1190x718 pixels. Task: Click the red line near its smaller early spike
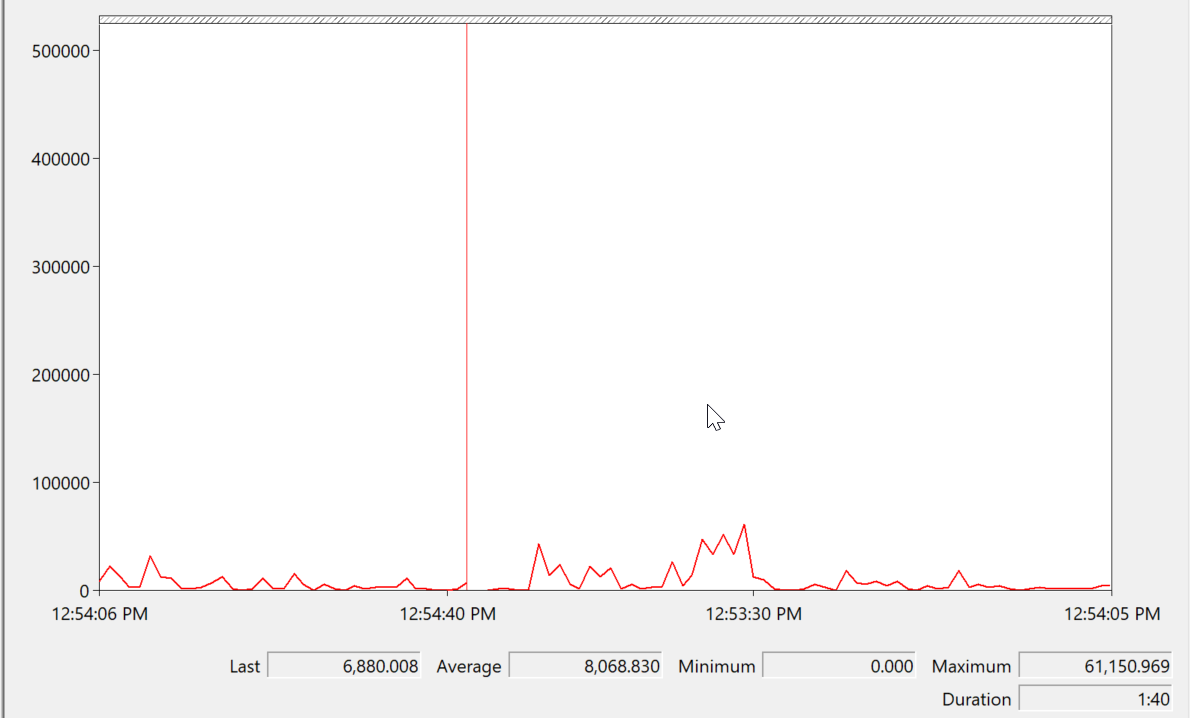click(x=152, y=555)
